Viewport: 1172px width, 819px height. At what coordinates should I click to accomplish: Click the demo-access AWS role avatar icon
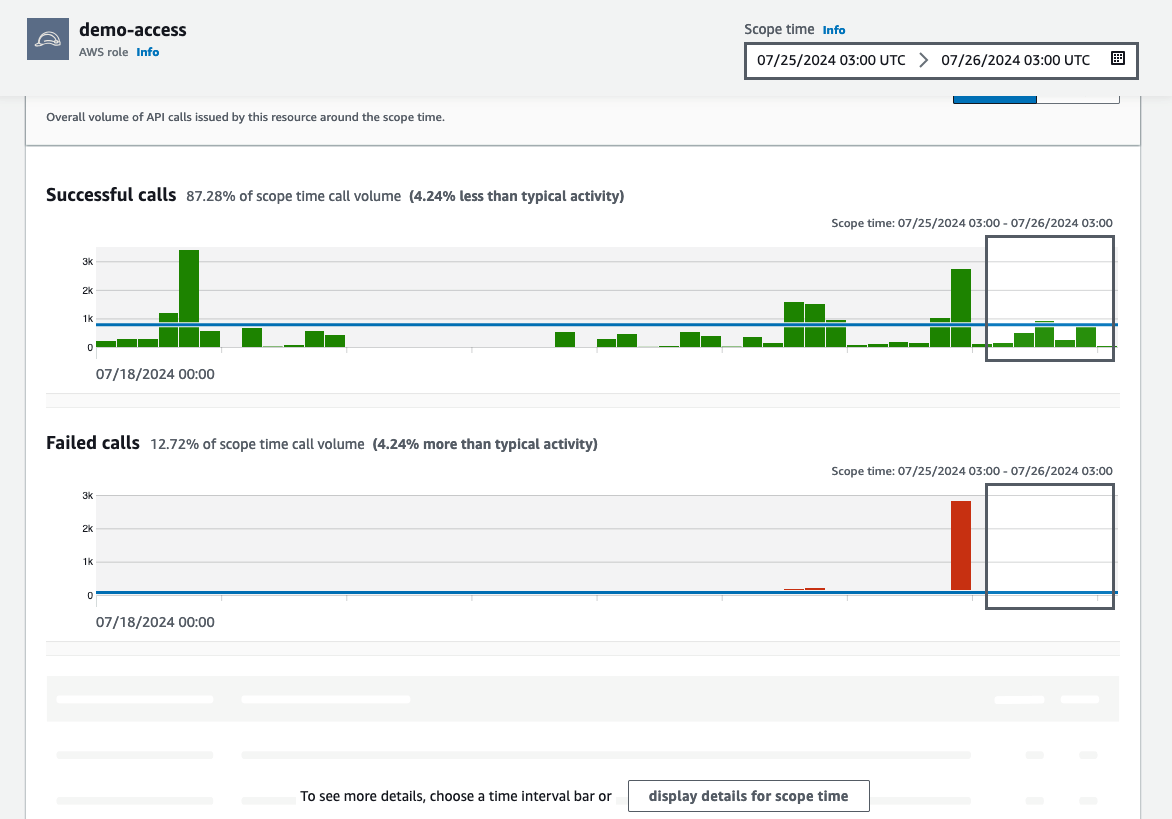point(47,39)
